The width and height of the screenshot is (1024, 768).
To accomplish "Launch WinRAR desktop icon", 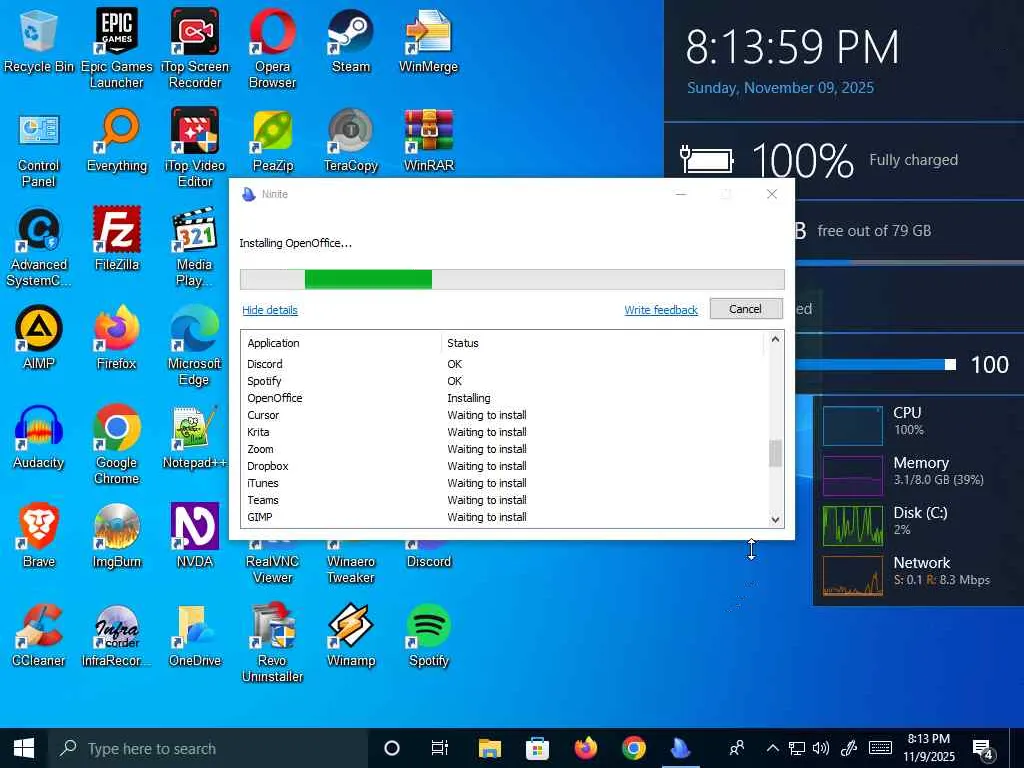I will [428, 141].
